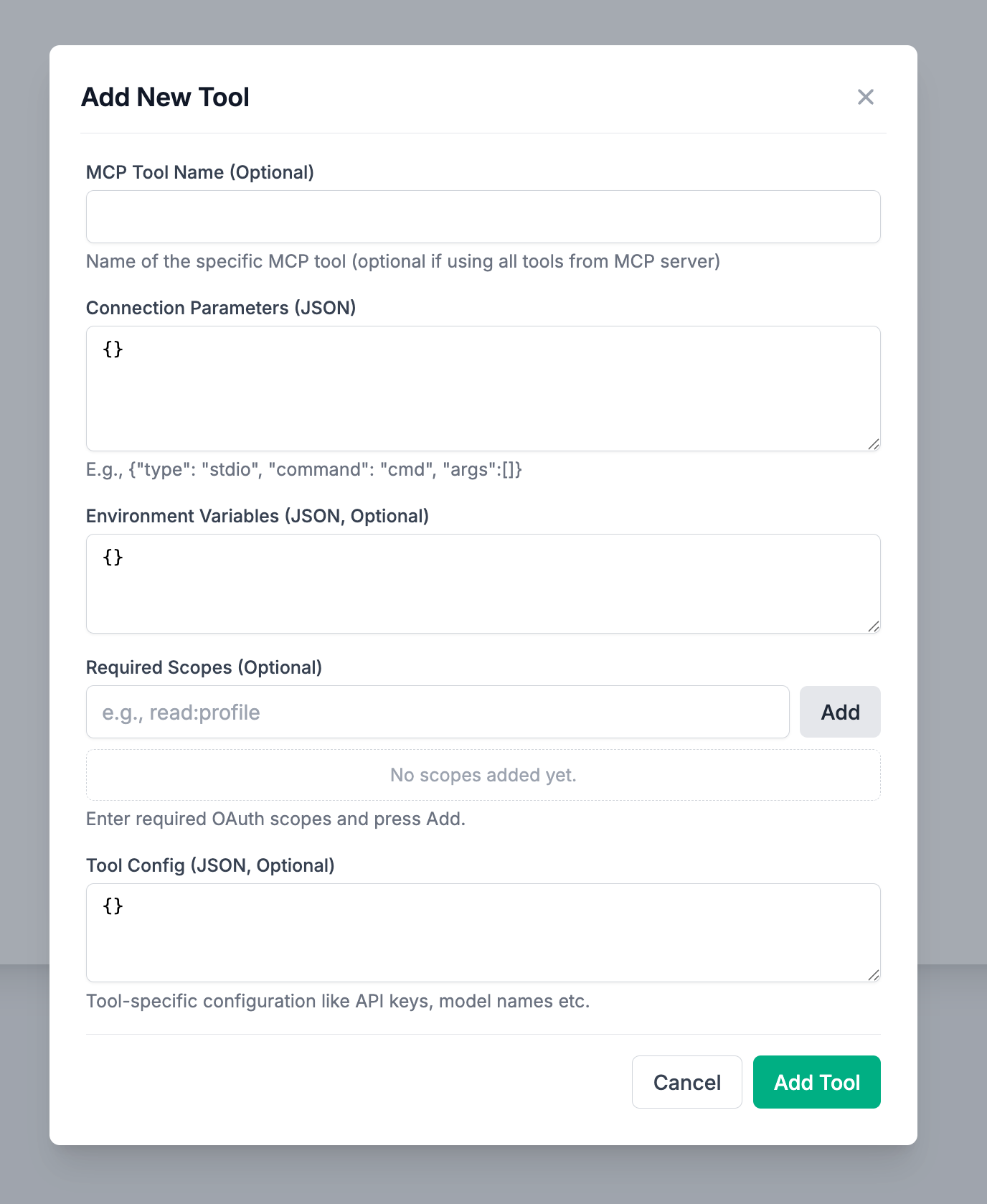Viewport: 987px width, 1204px height.
Task: Focus the Required Scopes entry field
Action: (x=438, y=712)
